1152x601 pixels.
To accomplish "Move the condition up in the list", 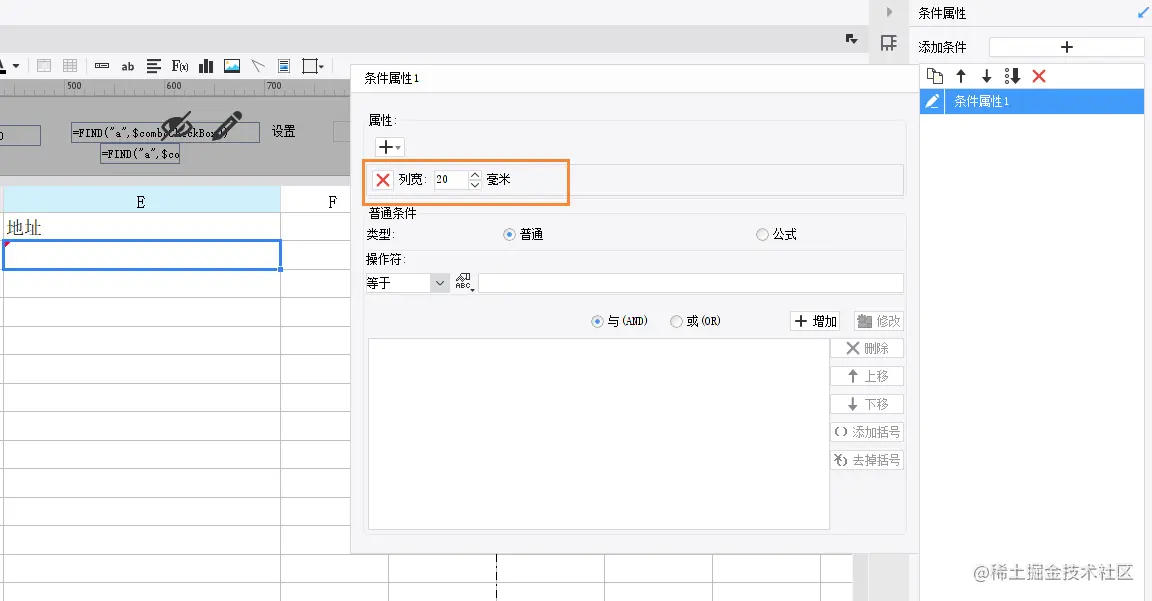I will [x=961, y=76].
